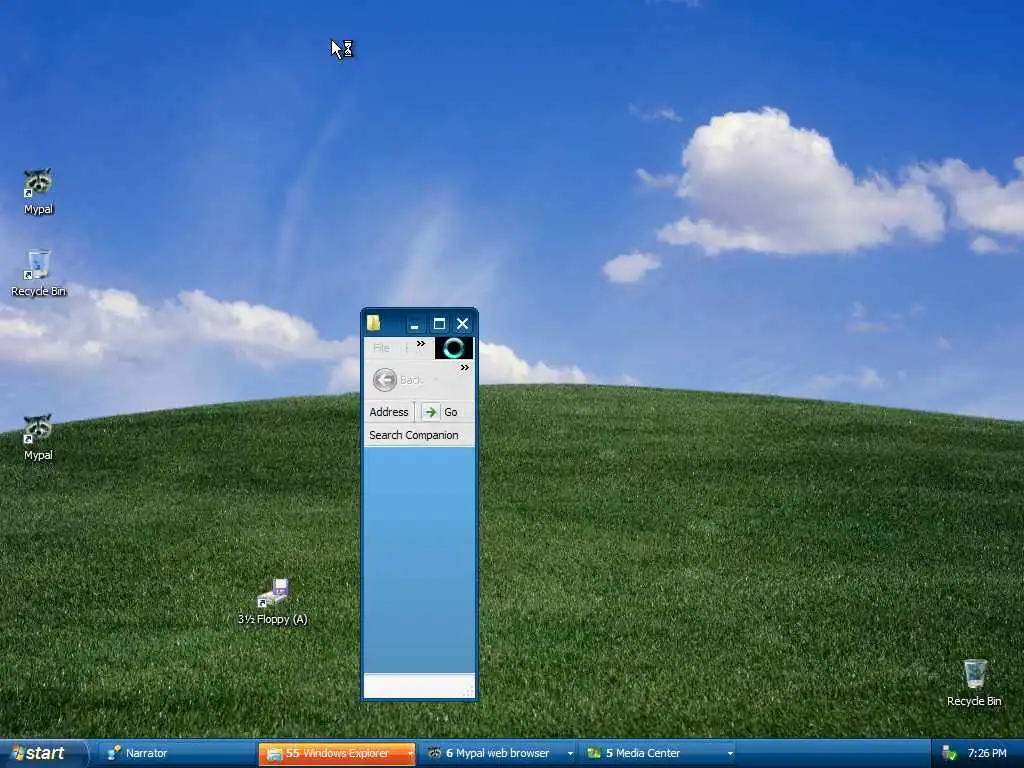Expand the Media Center taskbar group arrow
The image size is (1024, 768).
tap(730, 754)
